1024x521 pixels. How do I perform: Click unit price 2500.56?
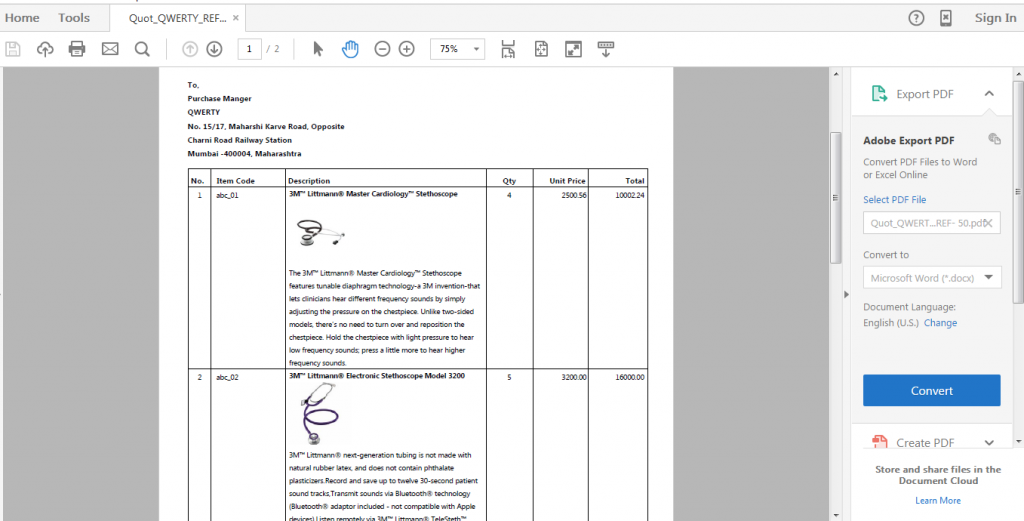coord(574,195)
